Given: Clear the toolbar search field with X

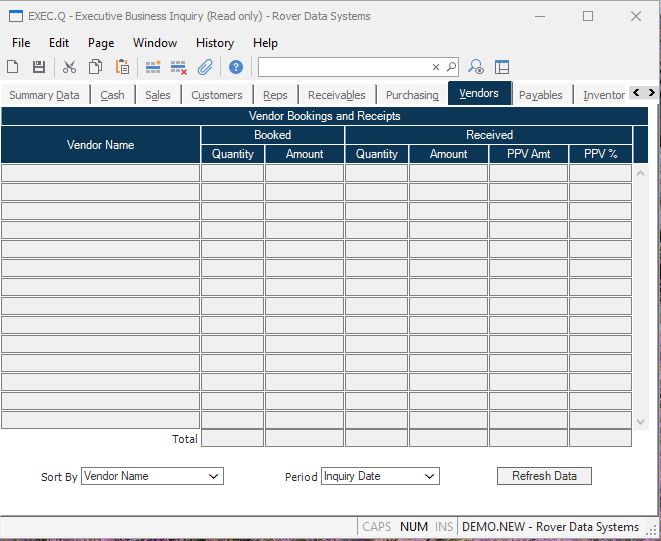Looking at the screenshot, I should [436, 67].
